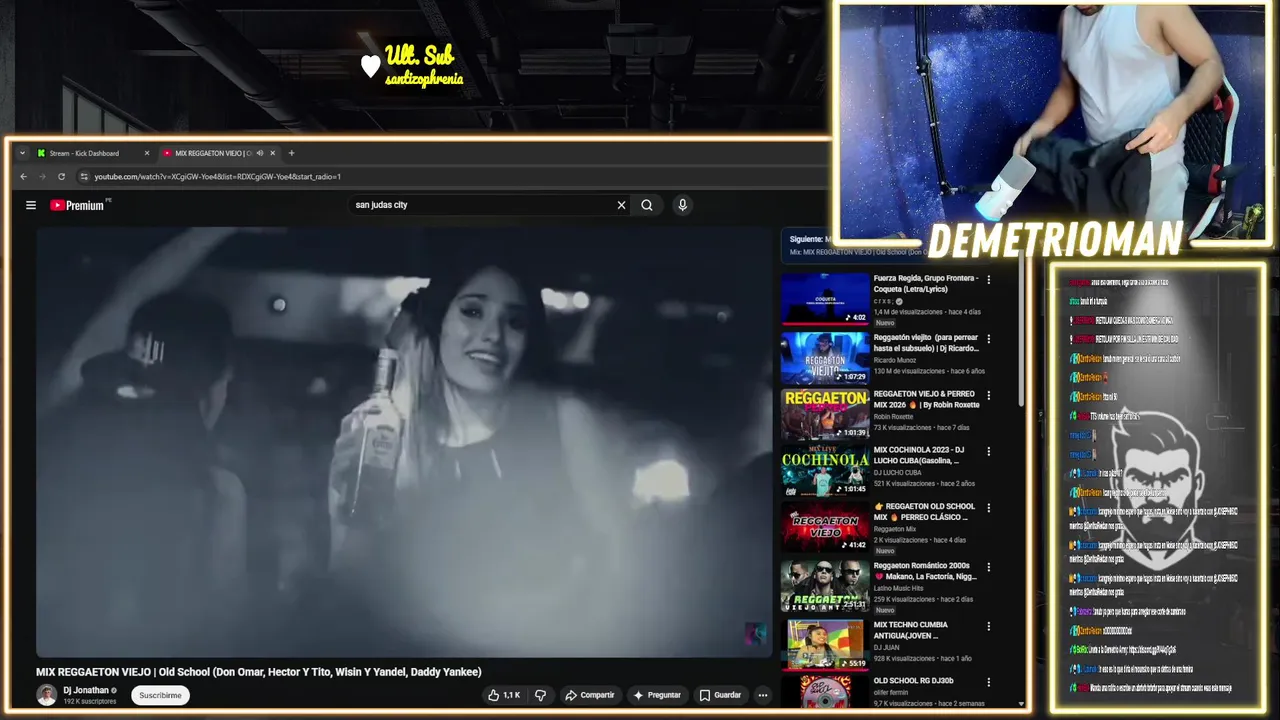Click title Reggaeton Romántico 2000s Makano

click(x=925, y=571)
